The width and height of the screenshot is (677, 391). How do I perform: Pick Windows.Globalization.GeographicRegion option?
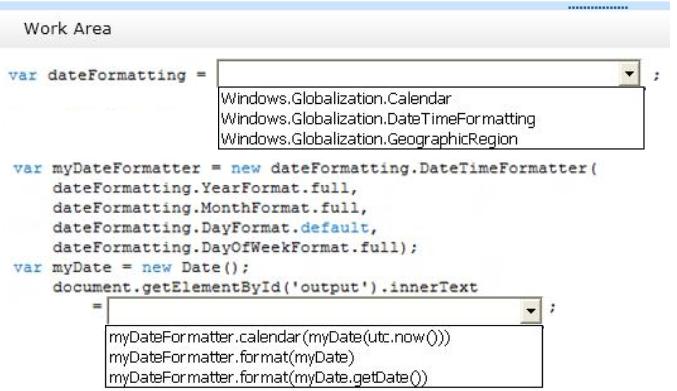369,139
